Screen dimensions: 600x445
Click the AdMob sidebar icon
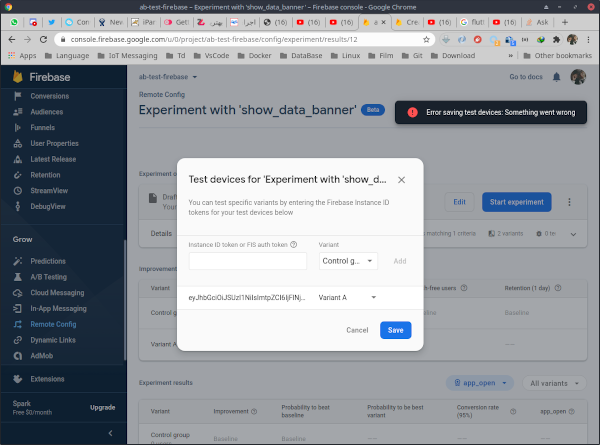[18, 355]
